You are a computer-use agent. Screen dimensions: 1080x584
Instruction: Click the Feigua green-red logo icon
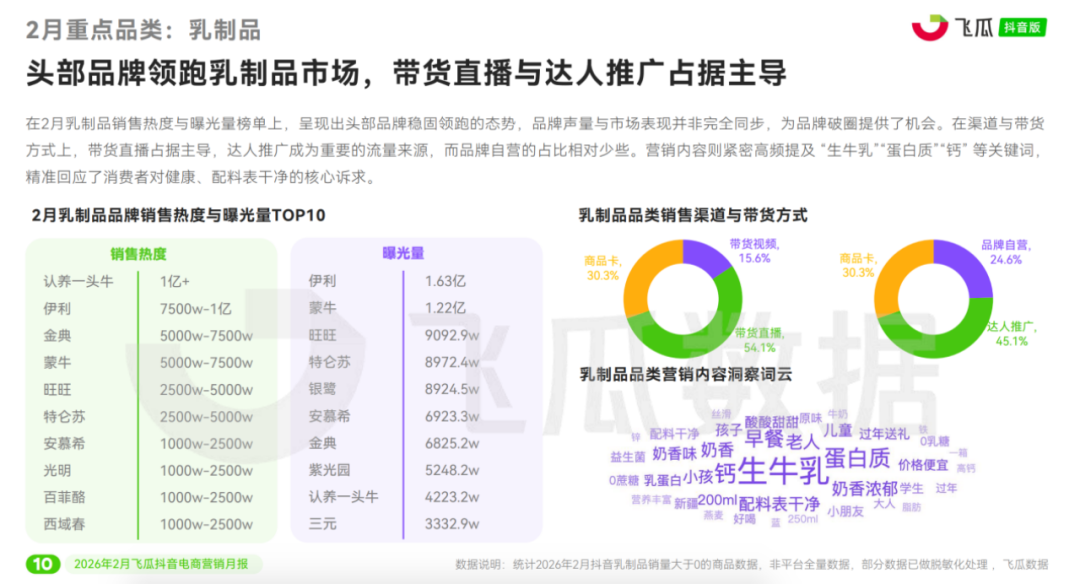[929, 27]
